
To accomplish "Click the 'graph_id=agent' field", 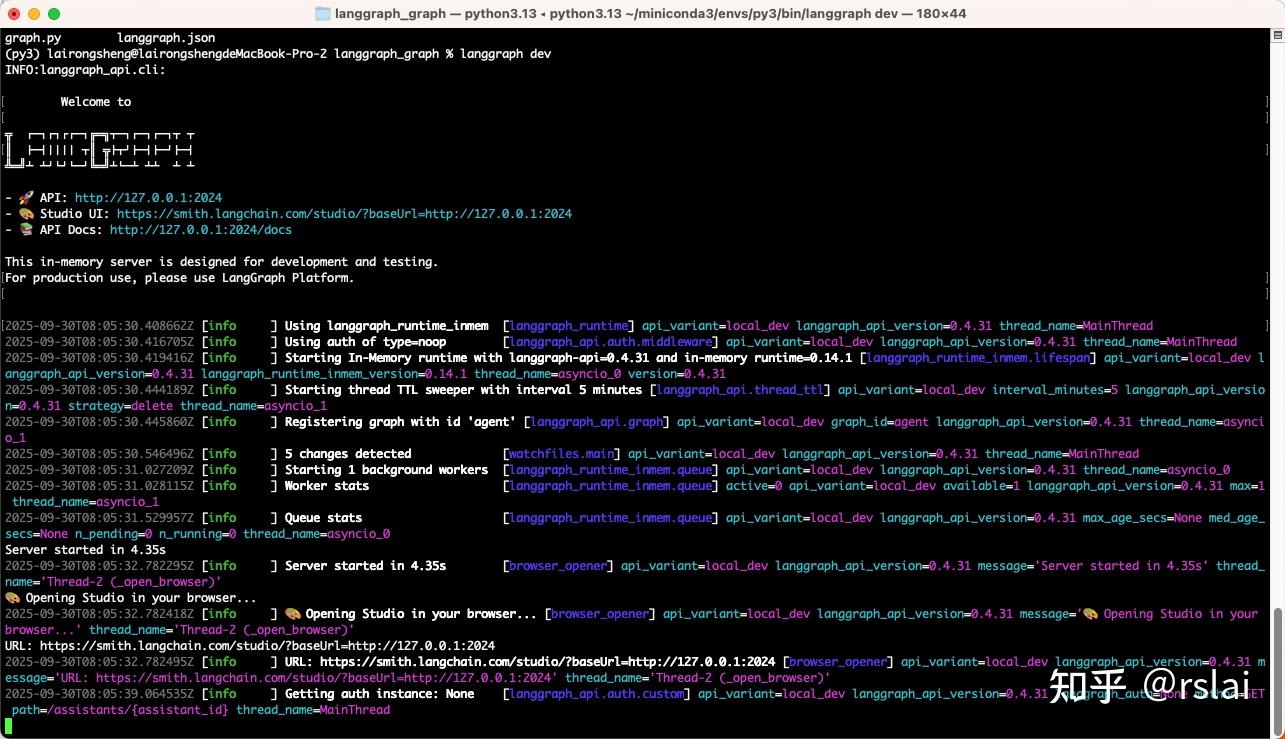I will pyautogui.click(x=880, y=422).
